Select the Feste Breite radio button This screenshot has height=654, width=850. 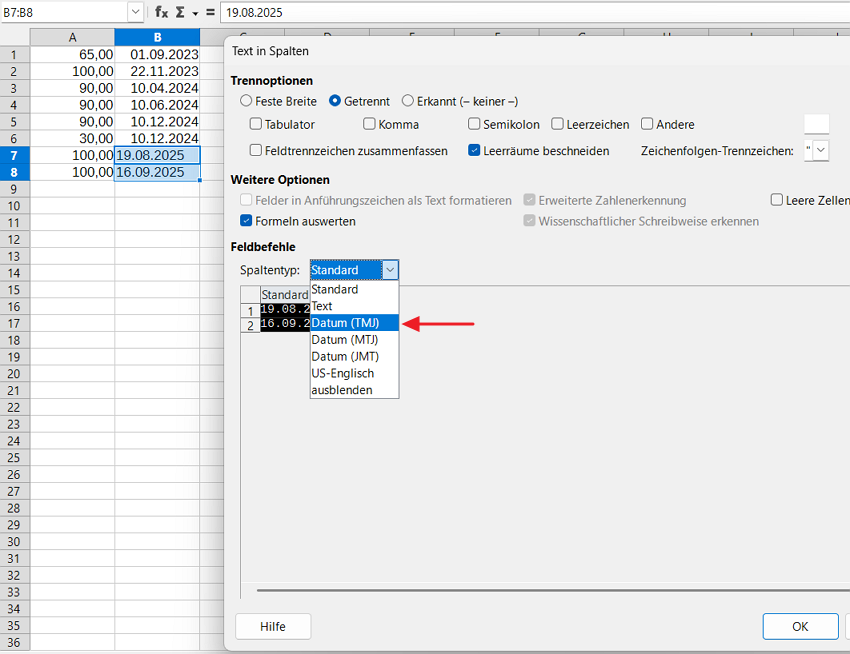[x=247, y=101]
